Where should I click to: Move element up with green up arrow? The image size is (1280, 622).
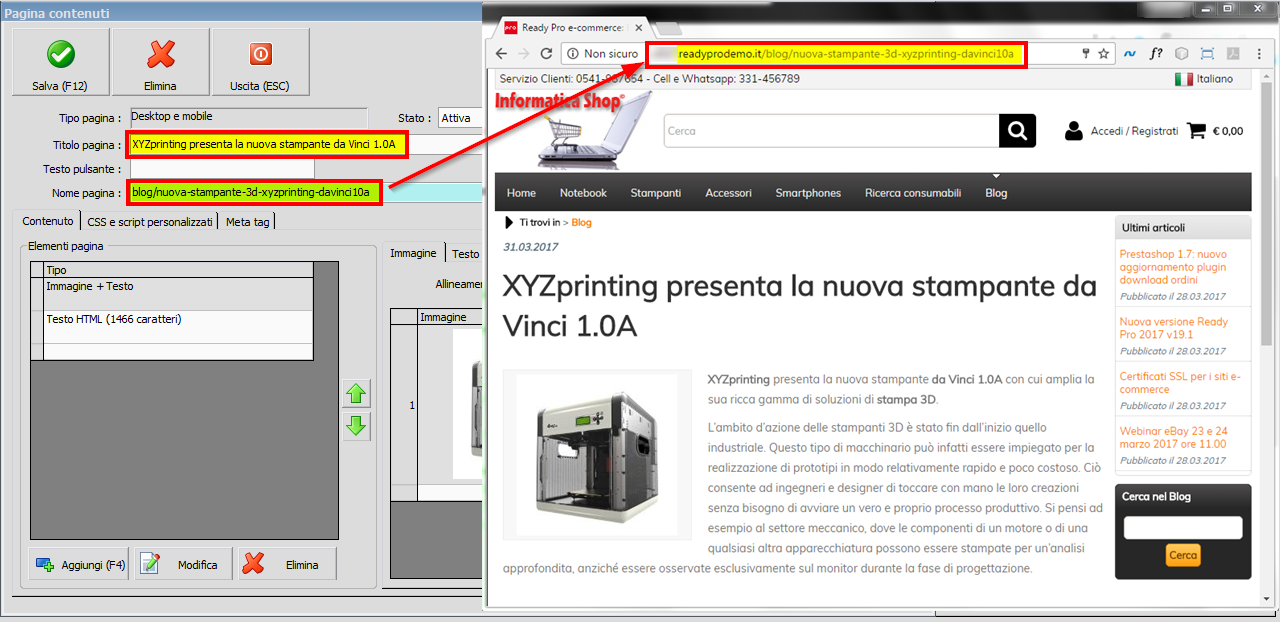[356, 394]
